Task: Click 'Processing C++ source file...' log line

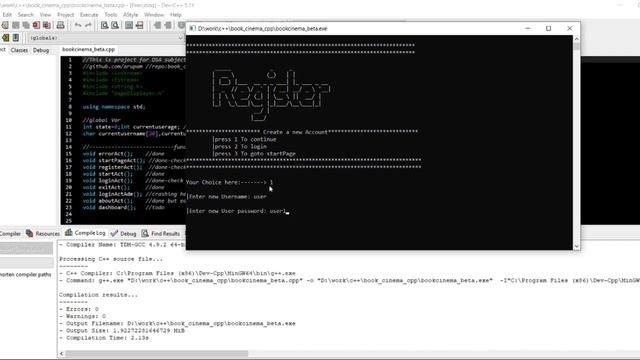Action: pyautogui.click(x=111, y=259)
